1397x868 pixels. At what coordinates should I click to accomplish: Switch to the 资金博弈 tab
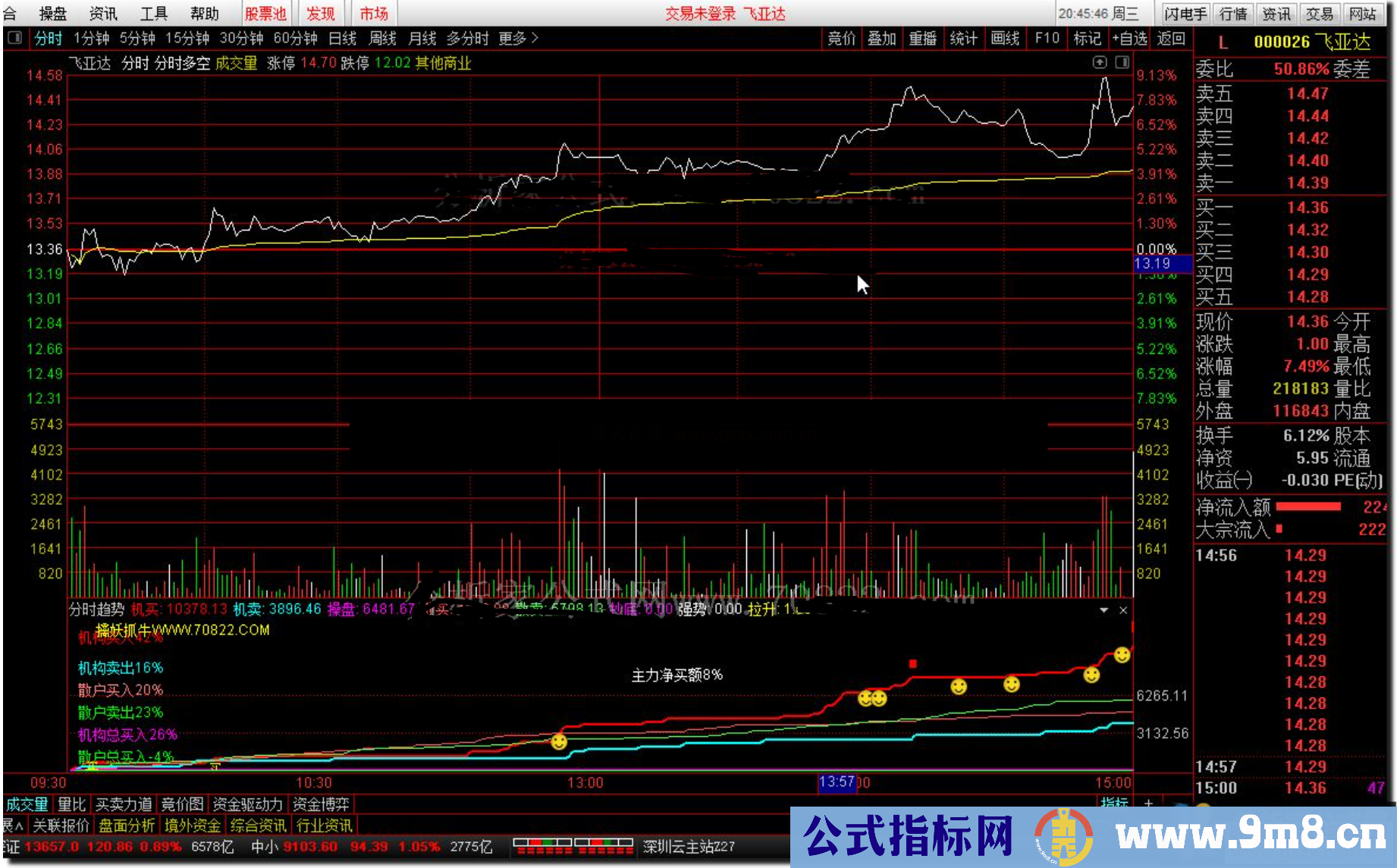tap(320, 804)
